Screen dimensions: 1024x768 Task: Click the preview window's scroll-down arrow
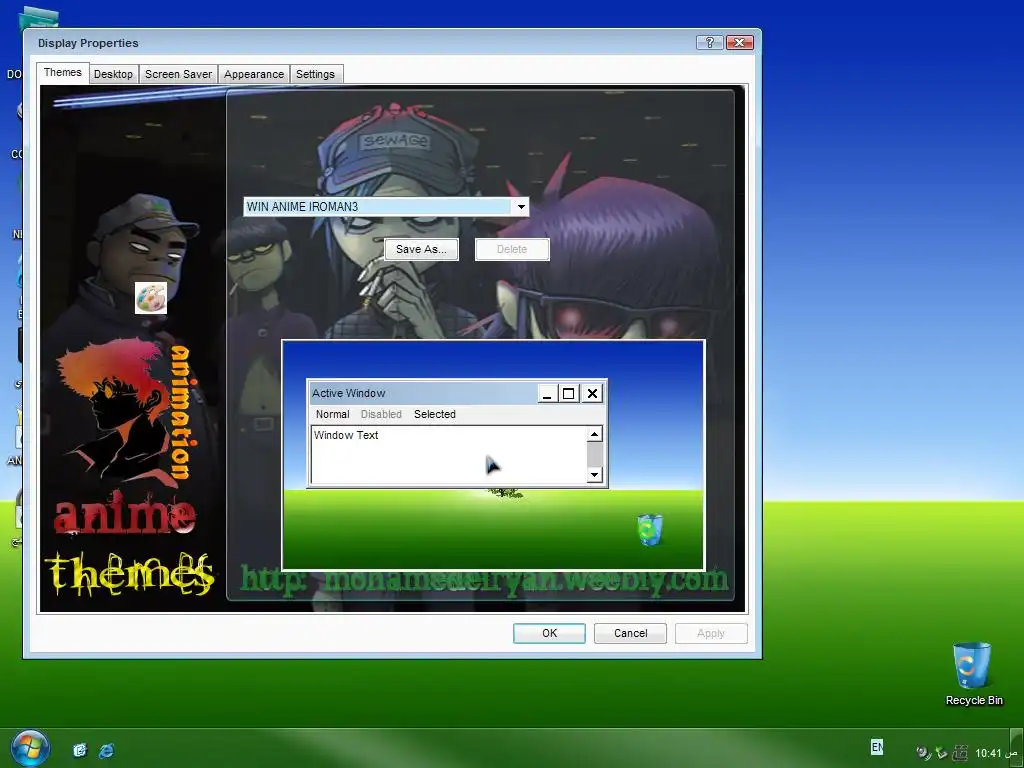[x=594, y=475]
